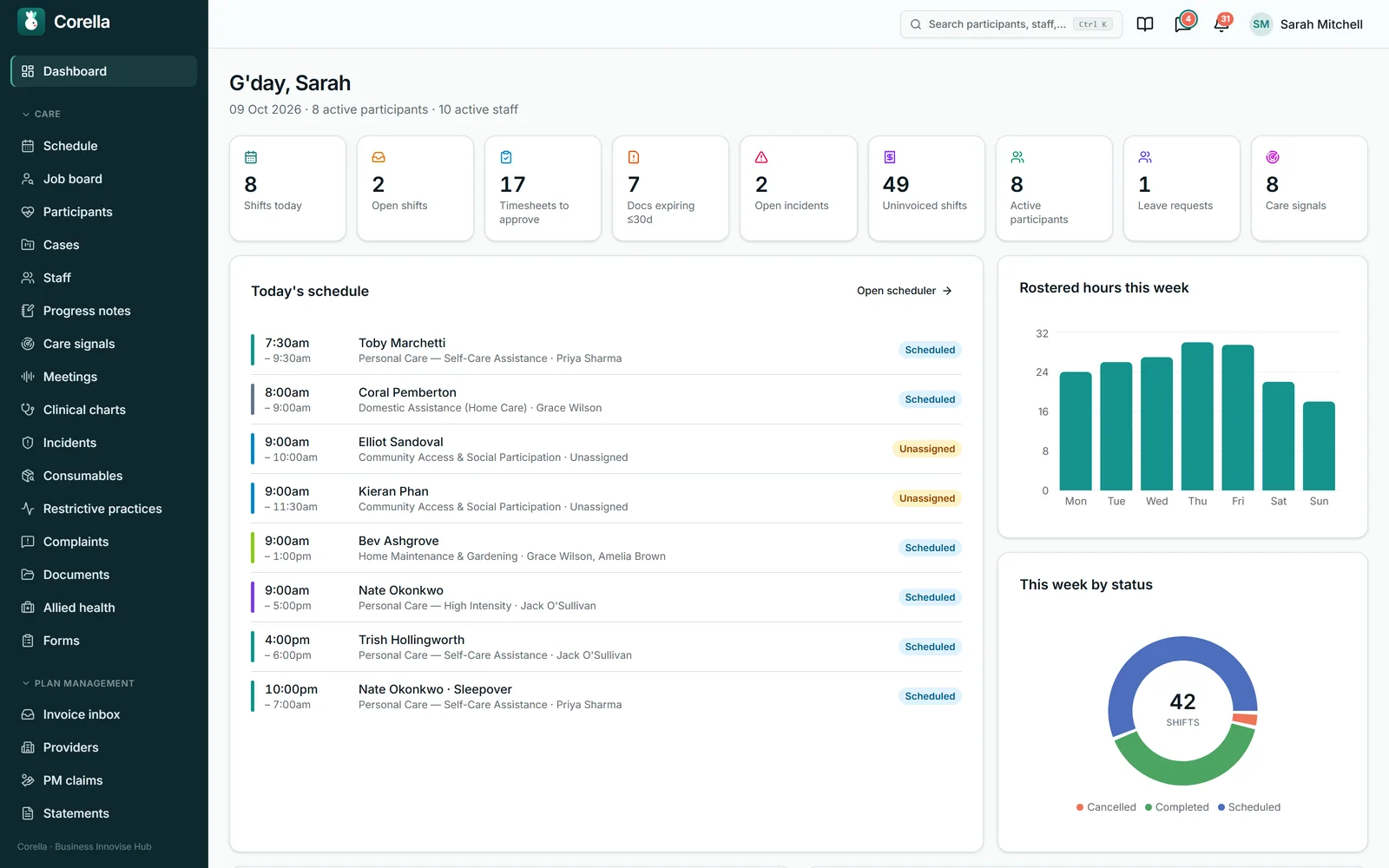The width and height of the screenshot is (1389, 868).
Task: Click the Job board icon in the sidebar
Action: (28, 179)
